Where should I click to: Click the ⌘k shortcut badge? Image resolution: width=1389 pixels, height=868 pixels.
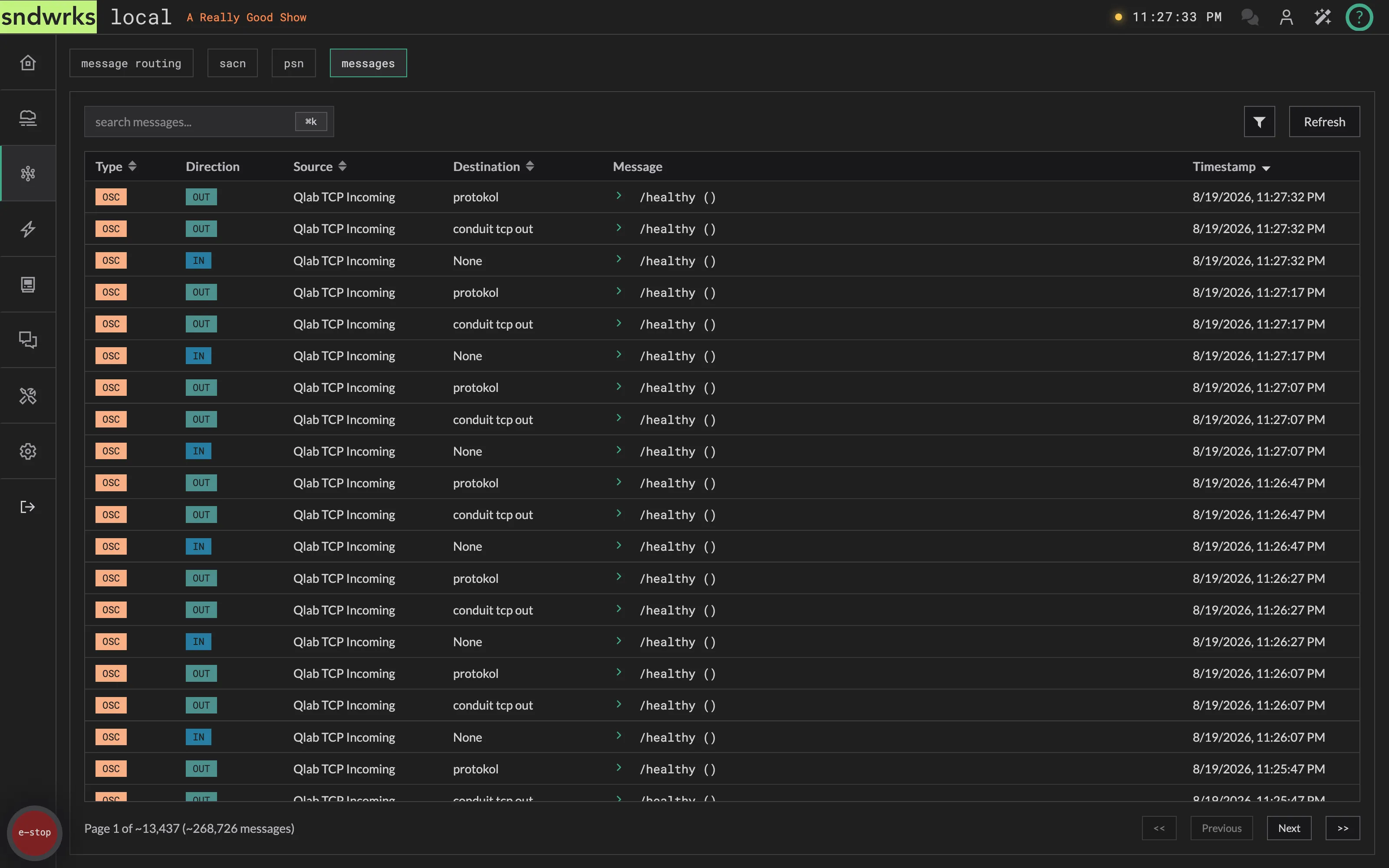(x=311, y=122)
